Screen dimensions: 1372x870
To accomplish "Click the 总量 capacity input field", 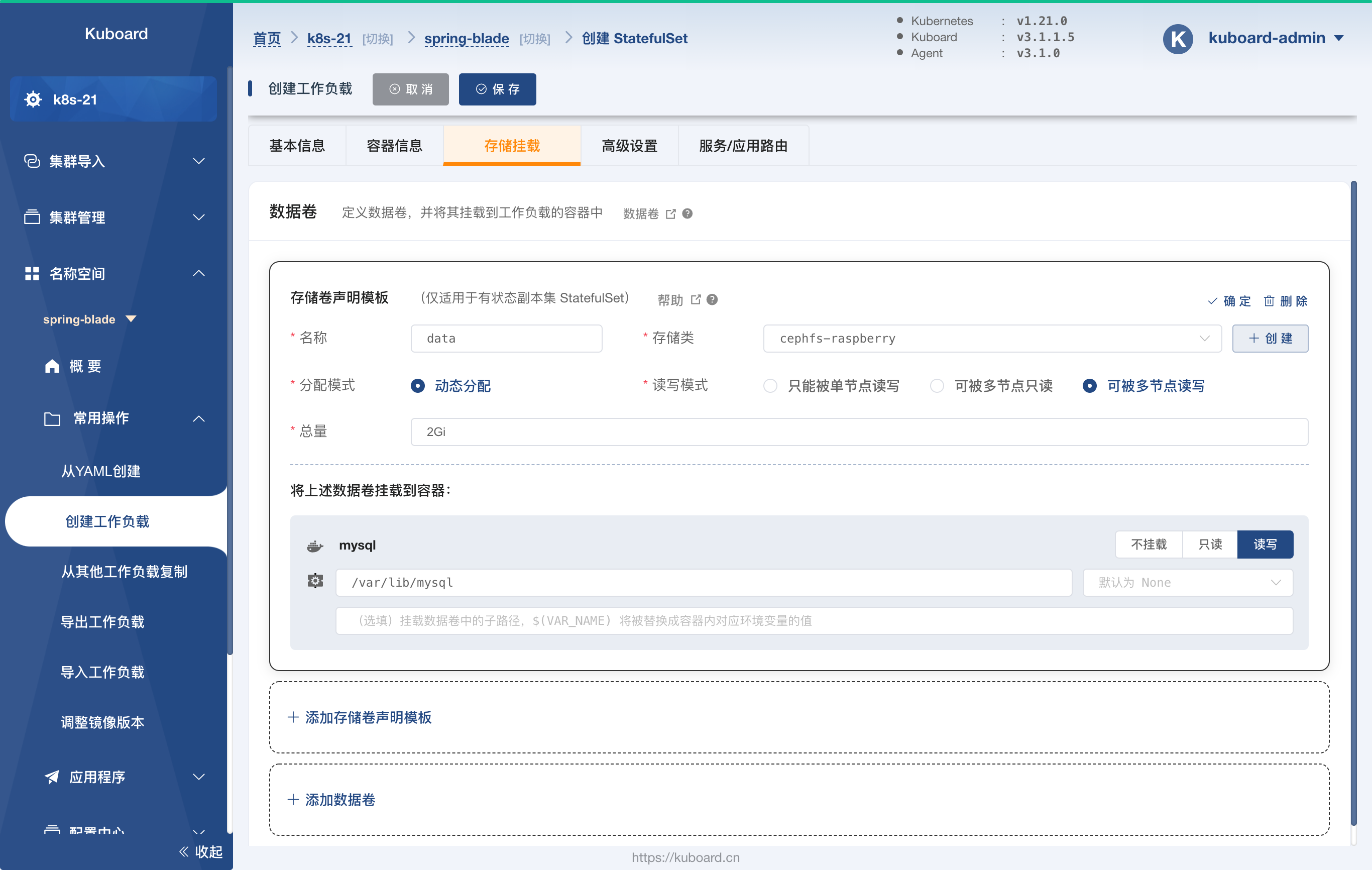I will point(859,432).
